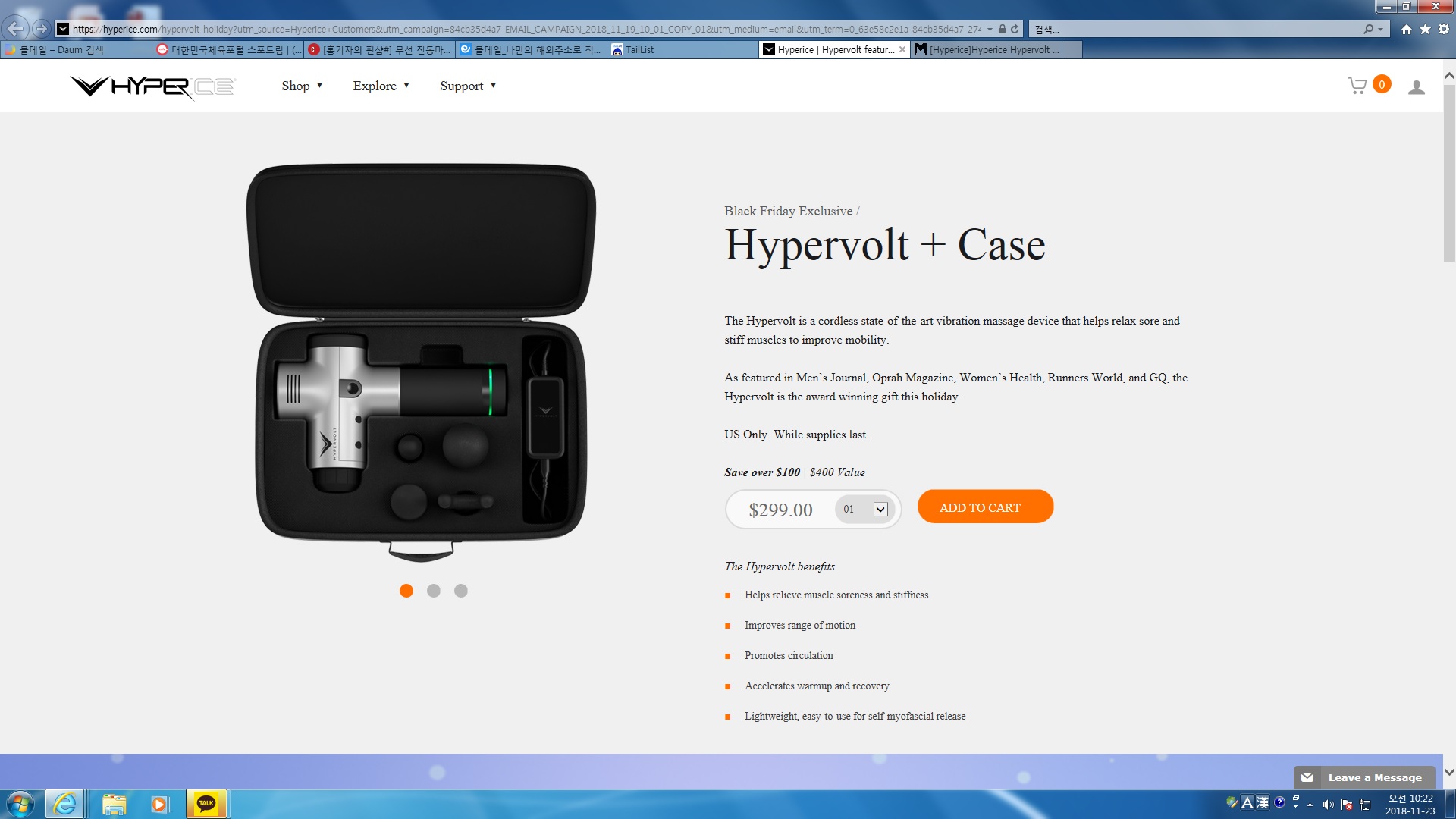
Task: Click the Hypervolt + Case heading
Action: click(x=885, y=245)
